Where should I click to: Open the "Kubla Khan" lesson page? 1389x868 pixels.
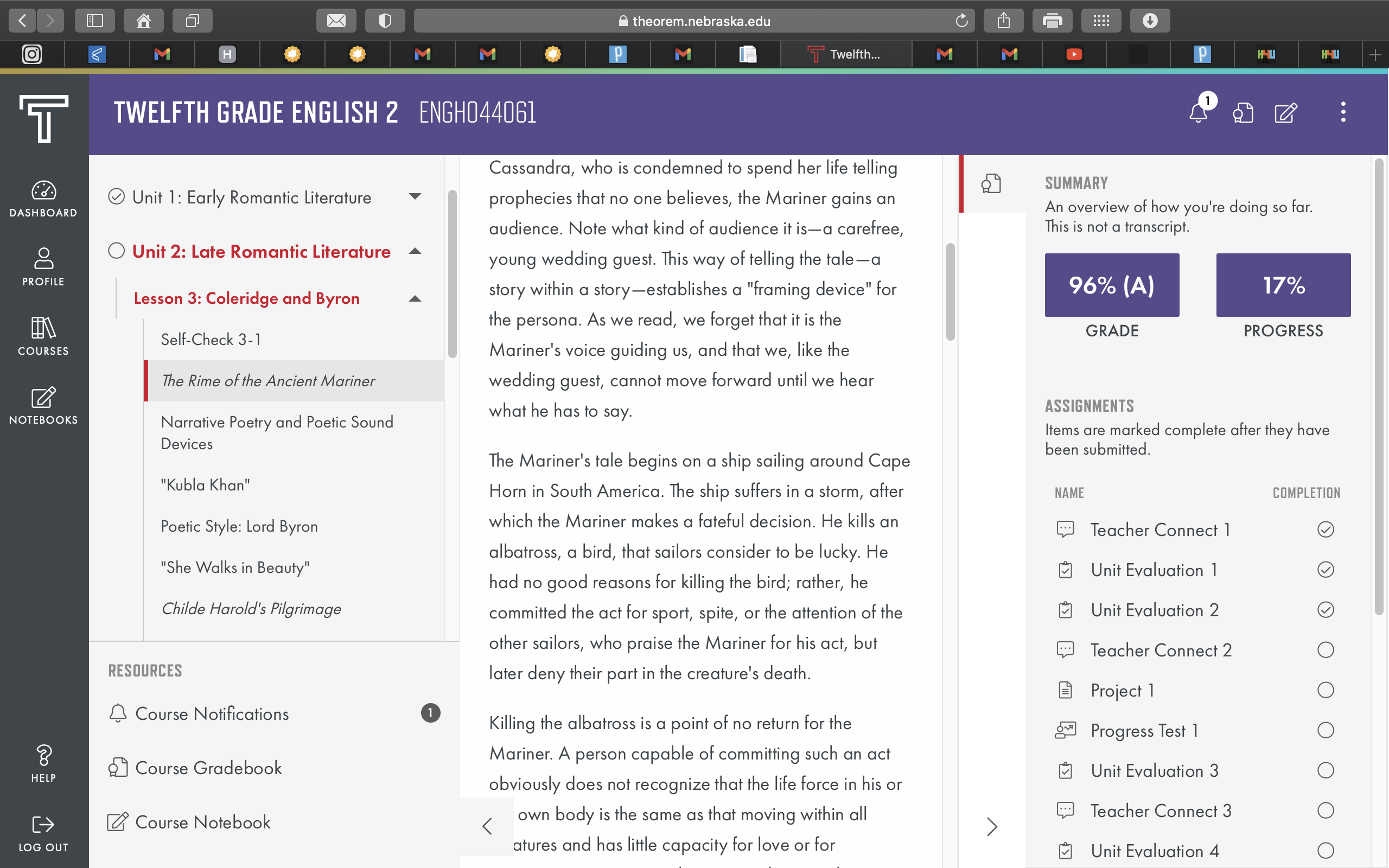tap(206, 485)
